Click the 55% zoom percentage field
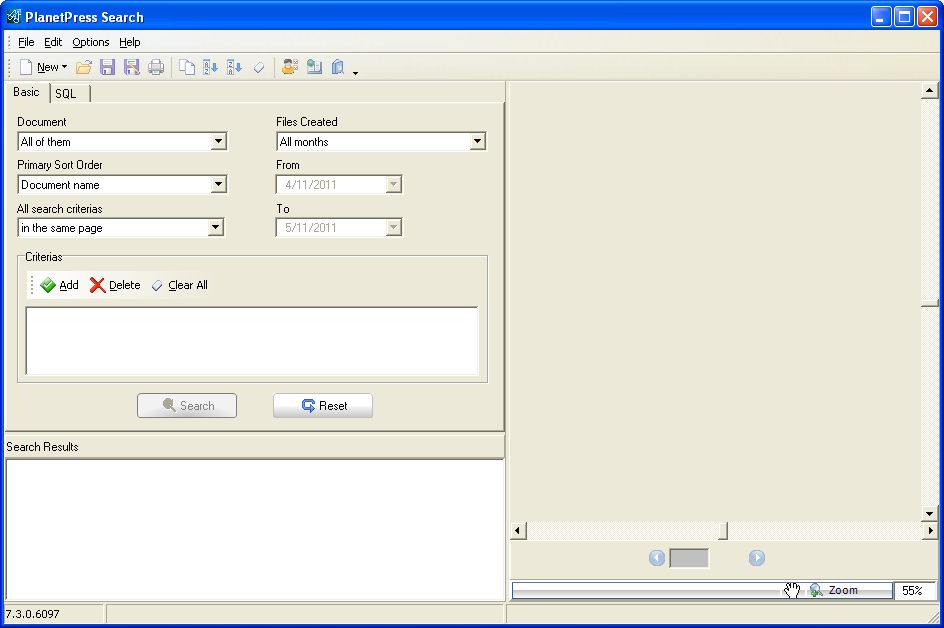Screen dimensions: 944x628 (x=914, y=591)
